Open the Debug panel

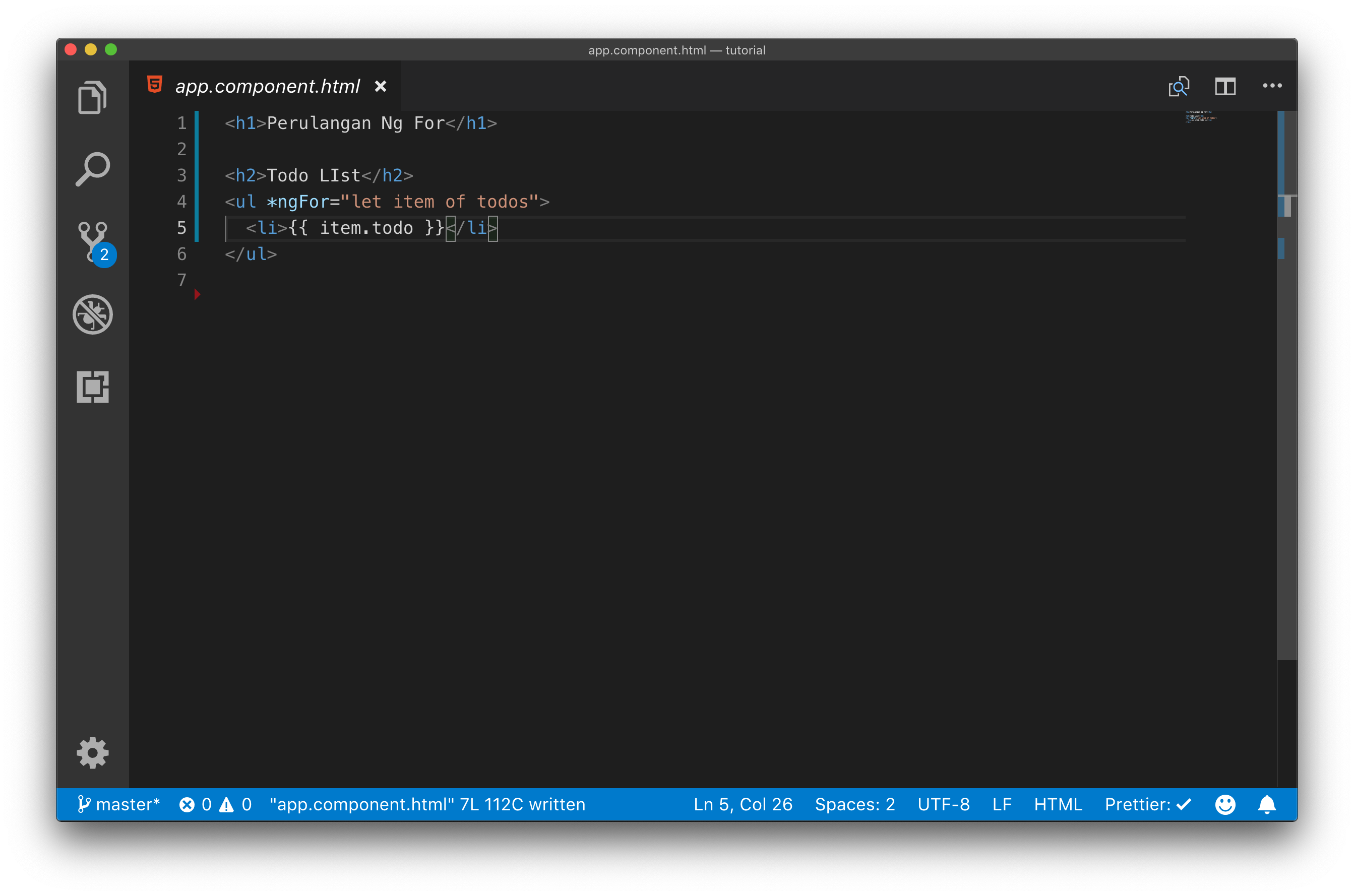point(93,314)
